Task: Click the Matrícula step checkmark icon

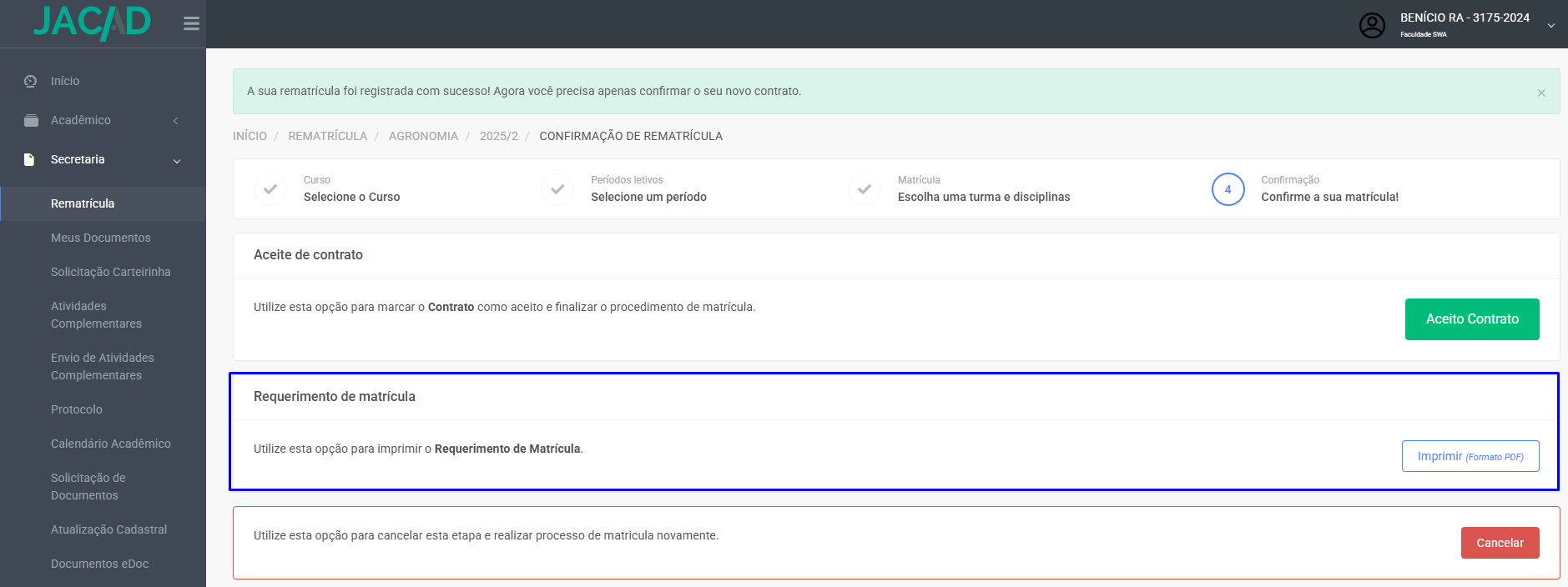Action: (865, 189)
